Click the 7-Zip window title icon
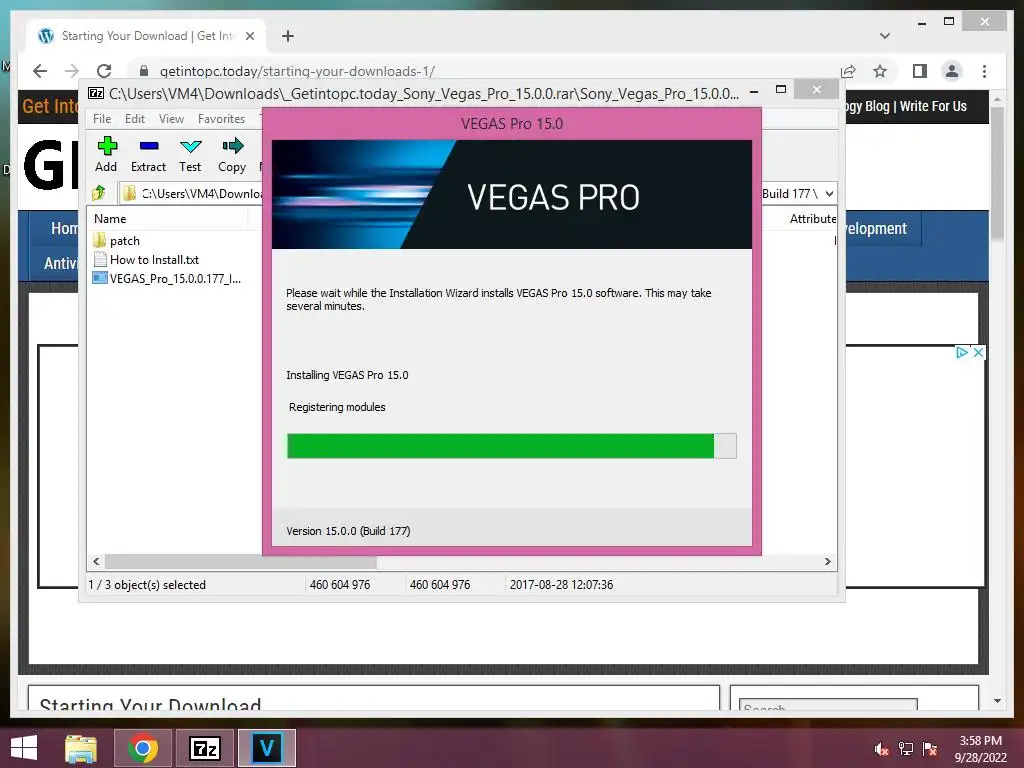Image resolution: width=1024 pixels, height=768 pixels. 96,93
